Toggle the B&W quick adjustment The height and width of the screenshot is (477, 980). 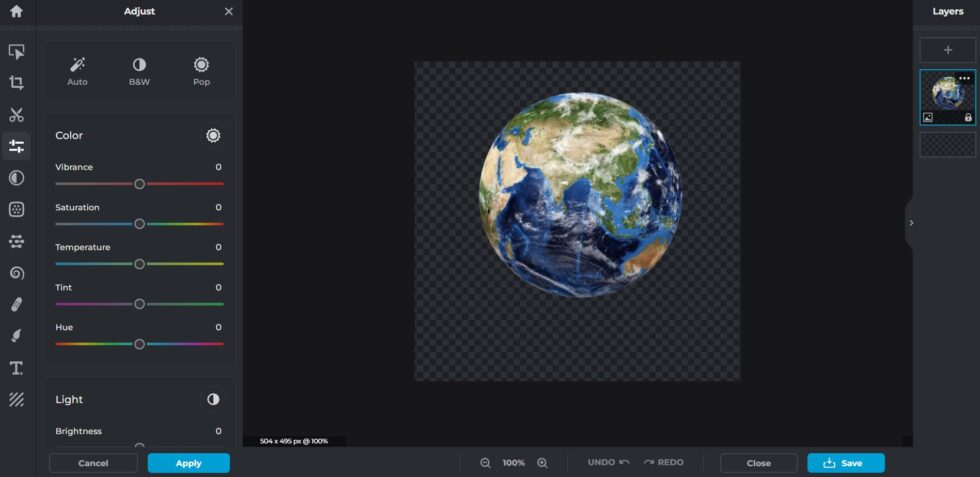139,71
